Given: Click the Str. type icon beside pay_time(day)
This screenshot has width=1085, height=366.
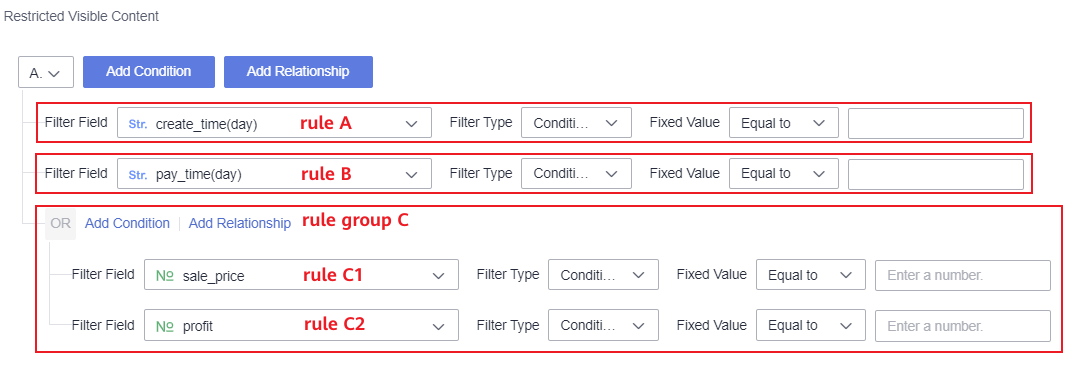Looking at the screenshot, I should pyautogui.click(x=138, y=175).
